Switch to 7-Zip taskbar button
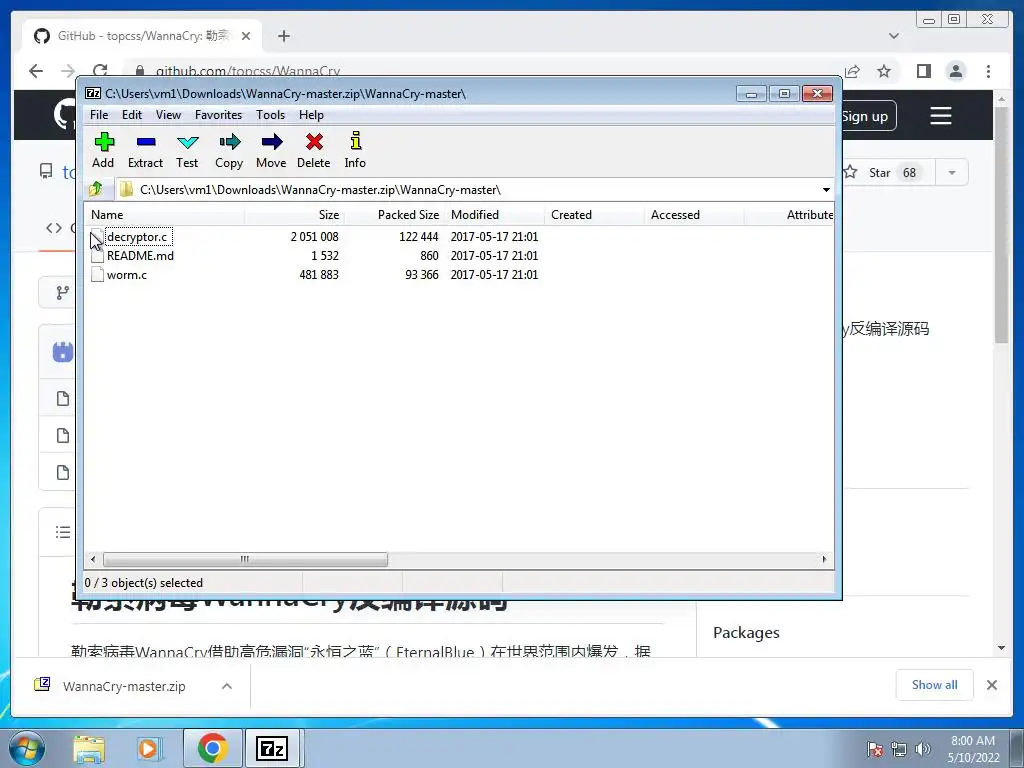Viewport: 1024px width, 768px height. 272,748
